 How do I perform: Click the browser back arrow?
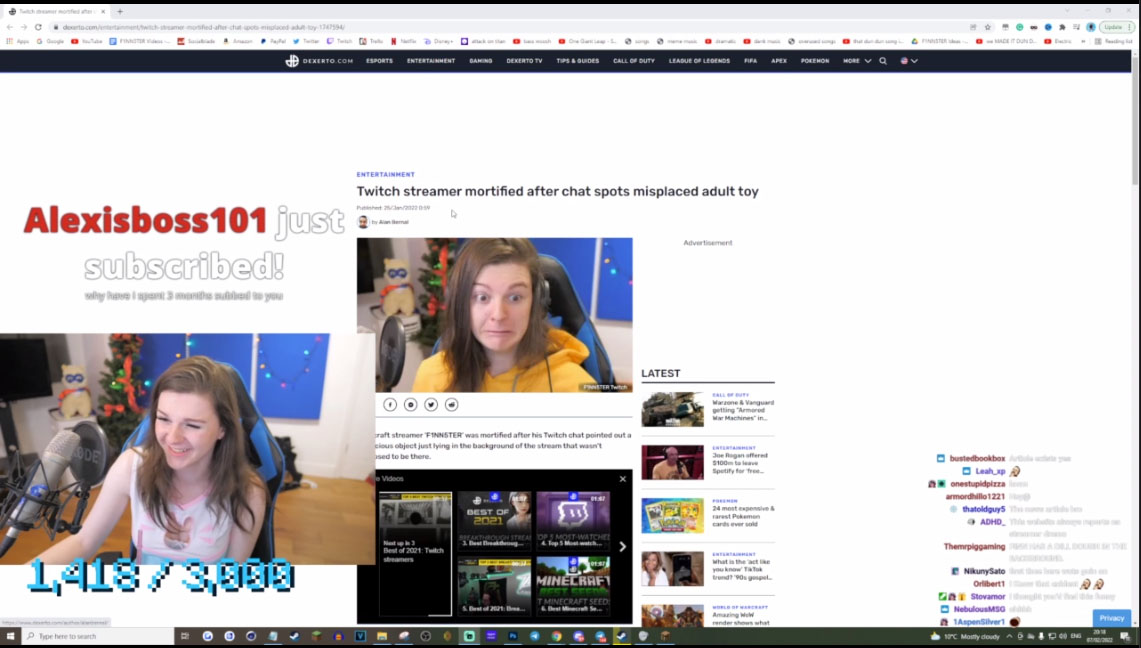tap(9, 27)
